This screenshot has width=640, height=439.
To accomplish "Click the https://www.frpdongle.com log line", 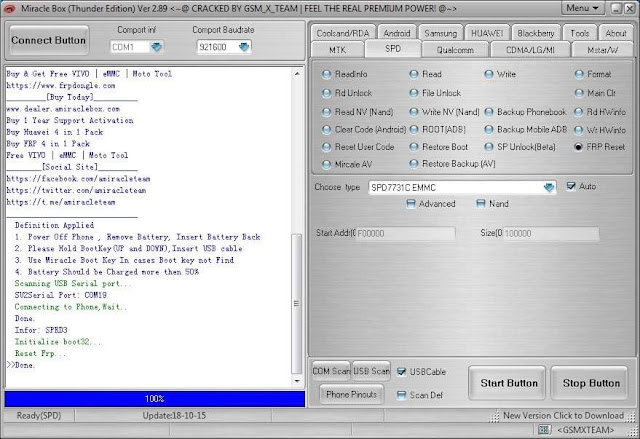I will (x=60, y=86).
